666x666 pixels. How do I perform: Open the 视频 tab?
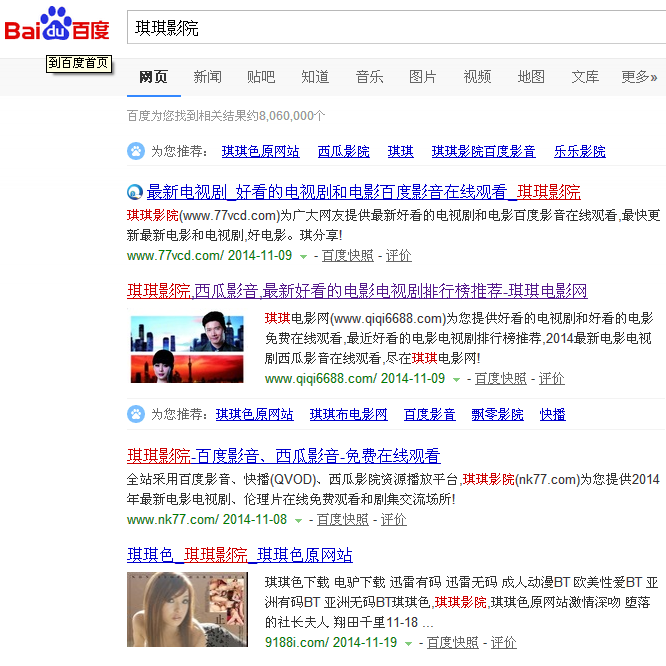[x=477, y=77]
